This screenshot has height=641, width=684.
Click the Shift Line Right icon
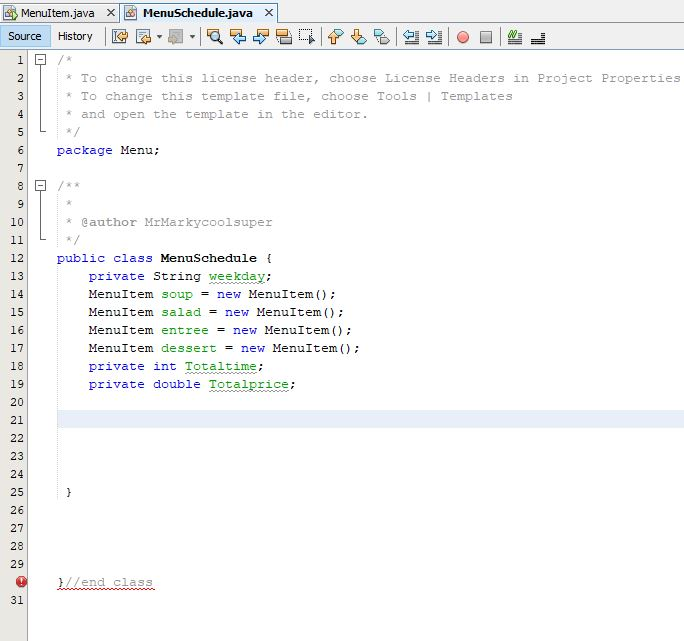[x=434, y=37]
